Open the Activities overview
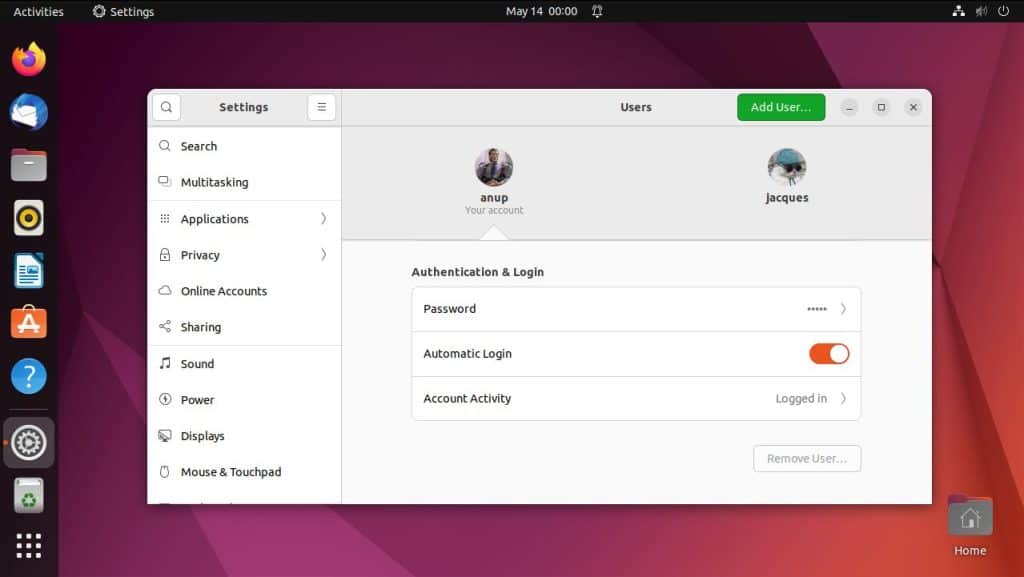 [37, 11]
